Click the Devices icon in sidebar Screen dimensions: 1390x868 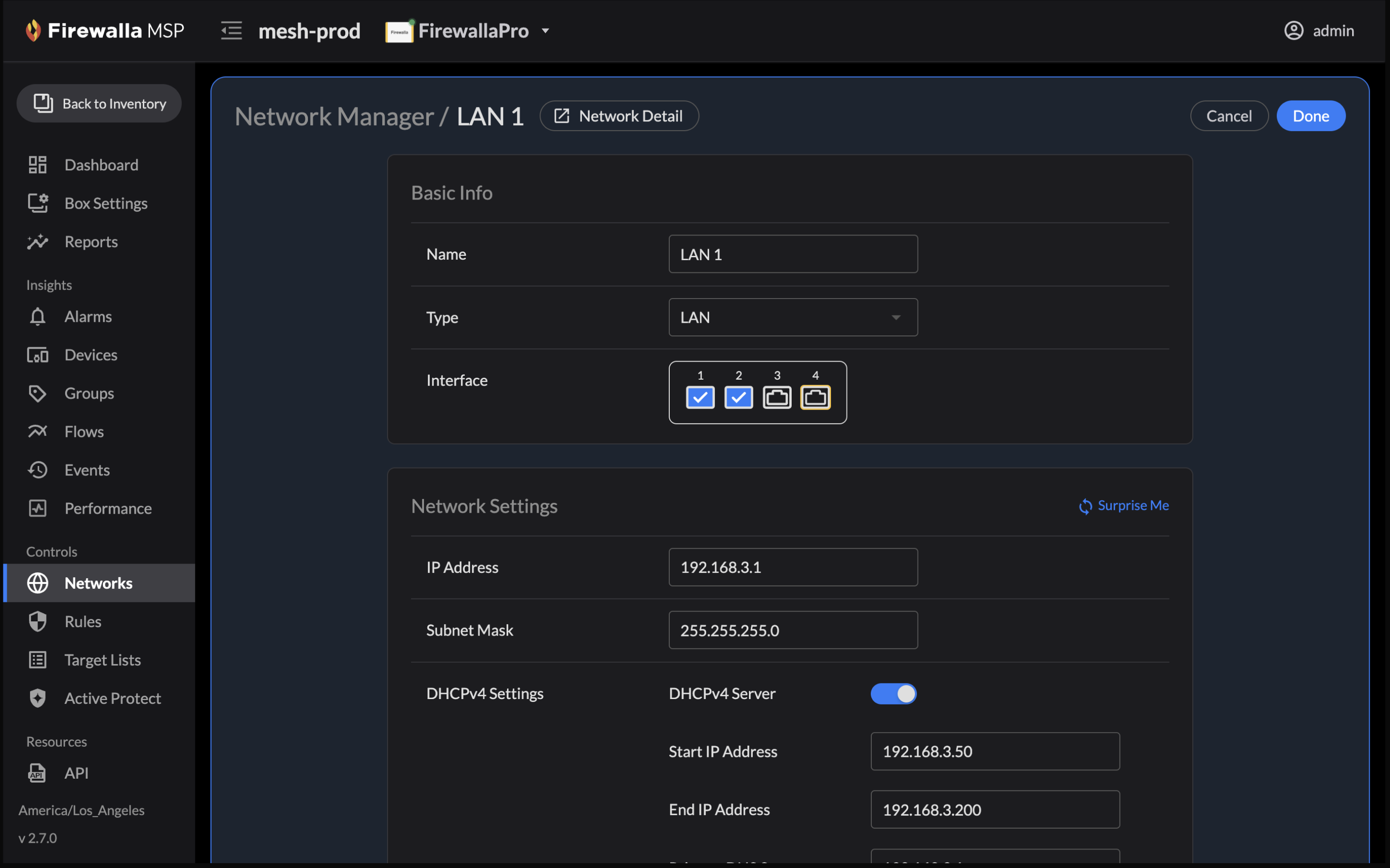38,355
